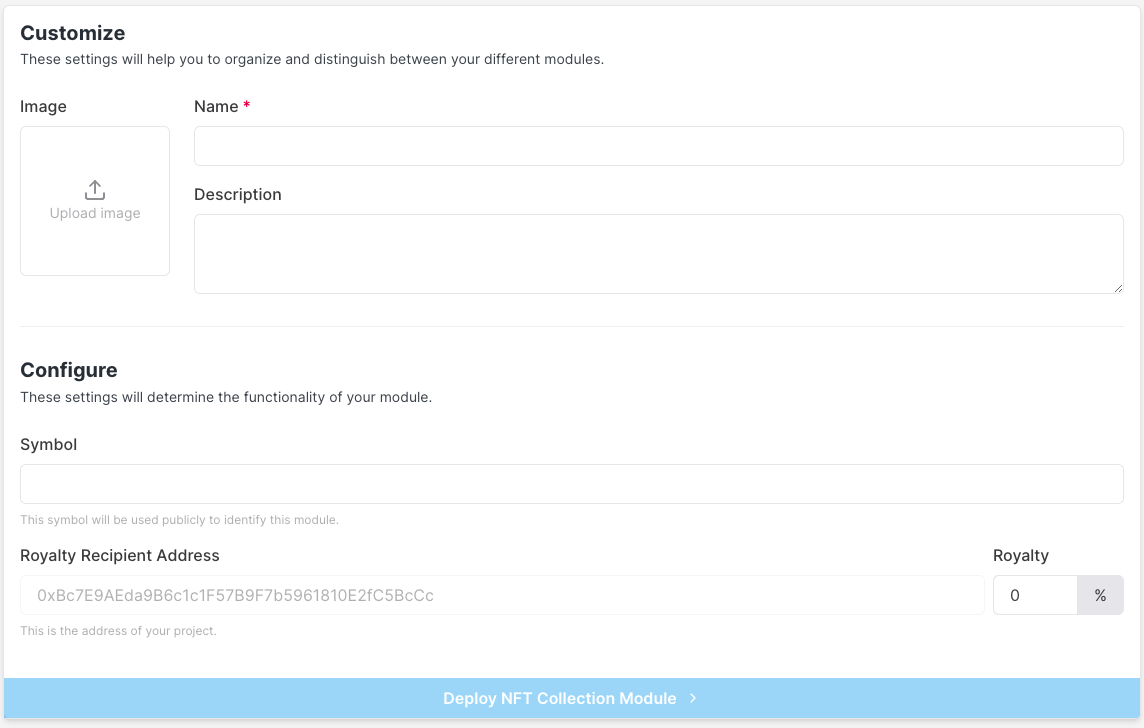Click the description textarea resize handle
Image resolution: width=1144 pixels, height=728 pixels.
coord(1118,288)
